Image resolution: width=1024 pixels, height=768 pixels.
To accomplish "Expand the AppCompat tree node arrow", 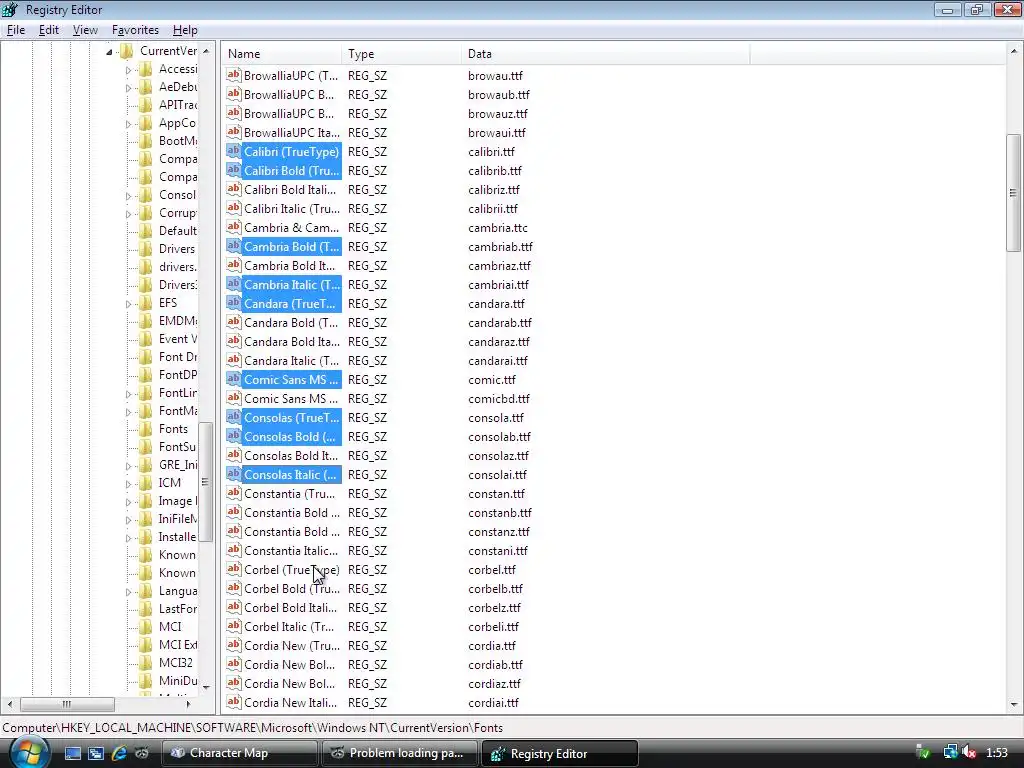I will [x=129, y=124].
